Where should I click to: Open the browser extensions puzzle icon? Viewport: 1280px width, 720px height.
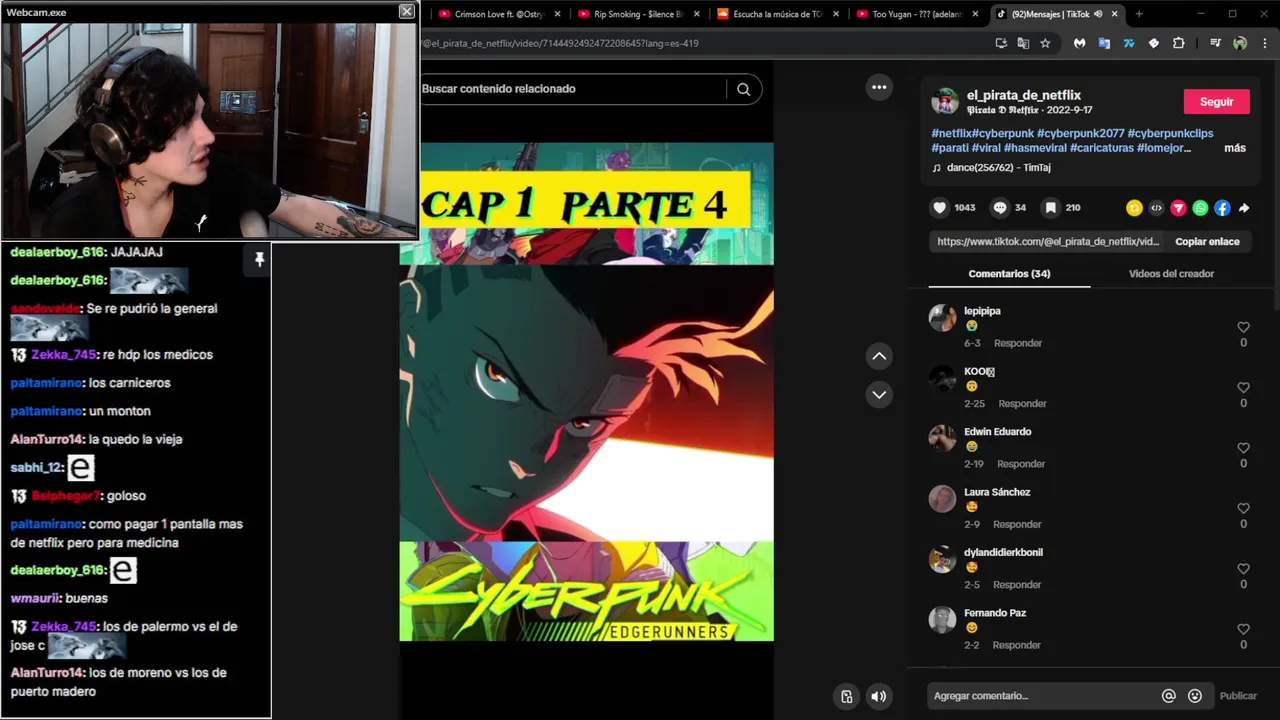tap(1178, 43)
